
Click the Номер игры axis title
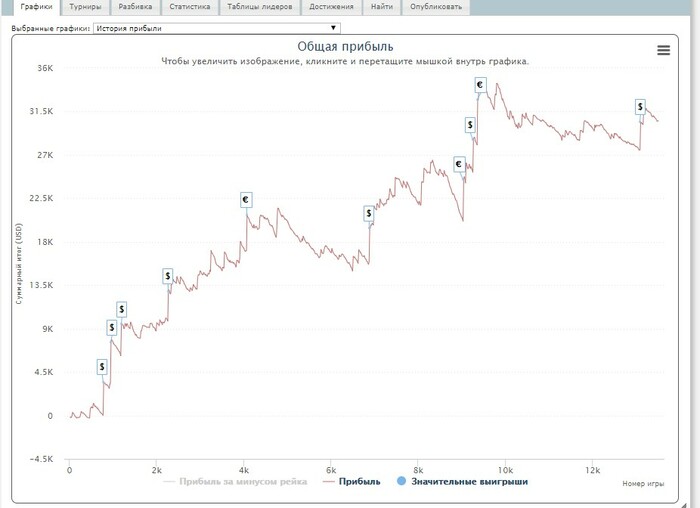[643, 483]
